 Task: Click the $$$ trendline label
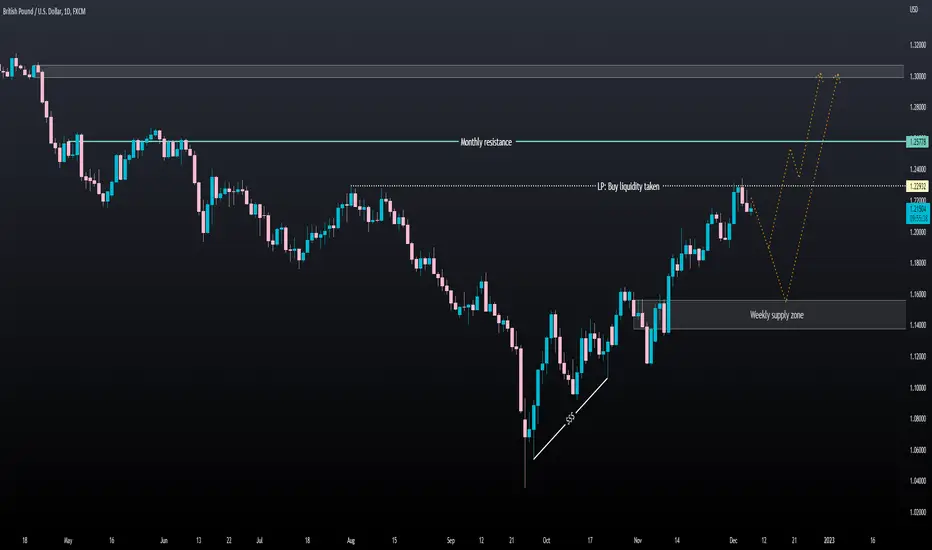(x=571, y=418)
